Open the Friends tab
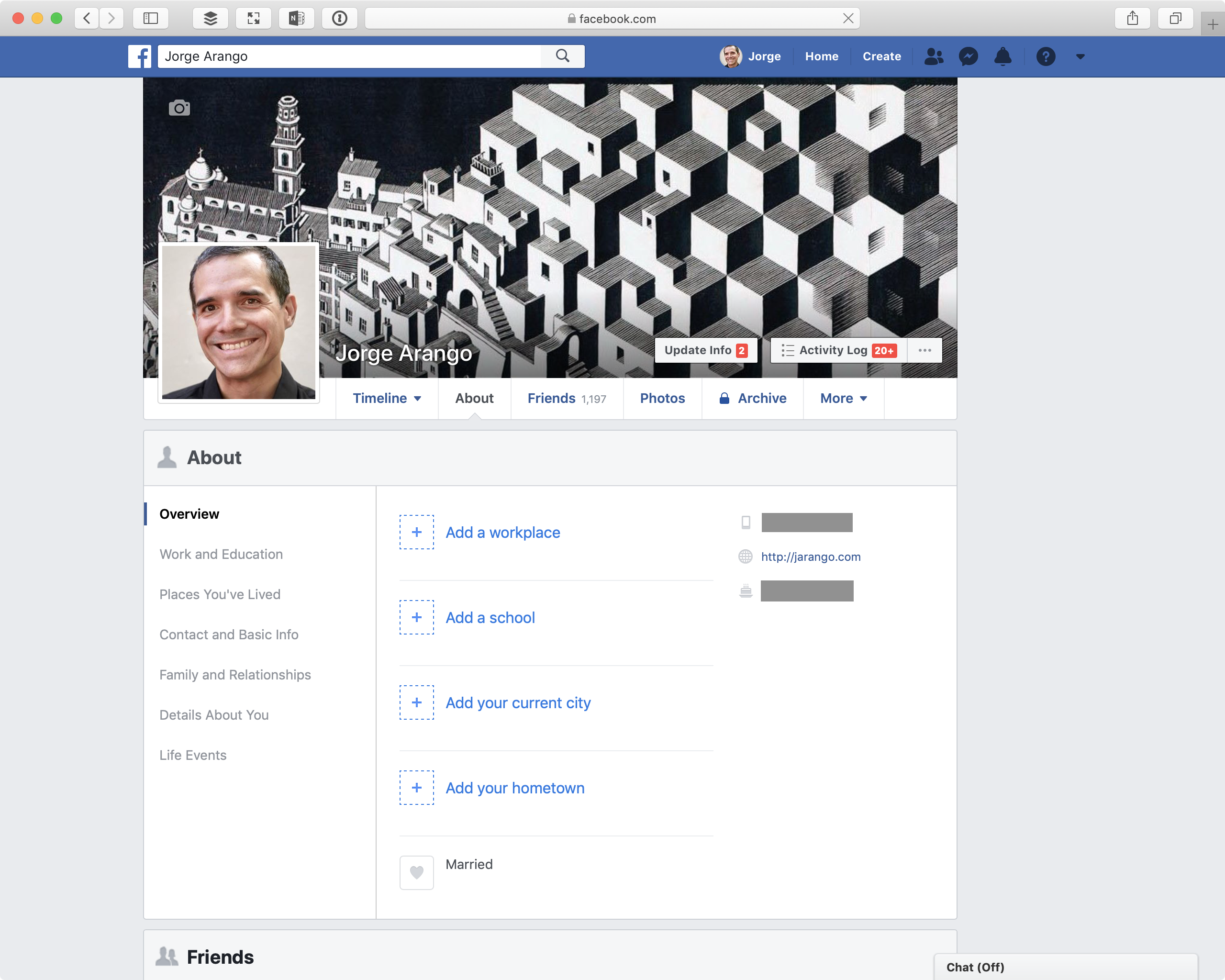This screenshot has width=1225, height=980. pyautogui.click(x=567, y=398)
